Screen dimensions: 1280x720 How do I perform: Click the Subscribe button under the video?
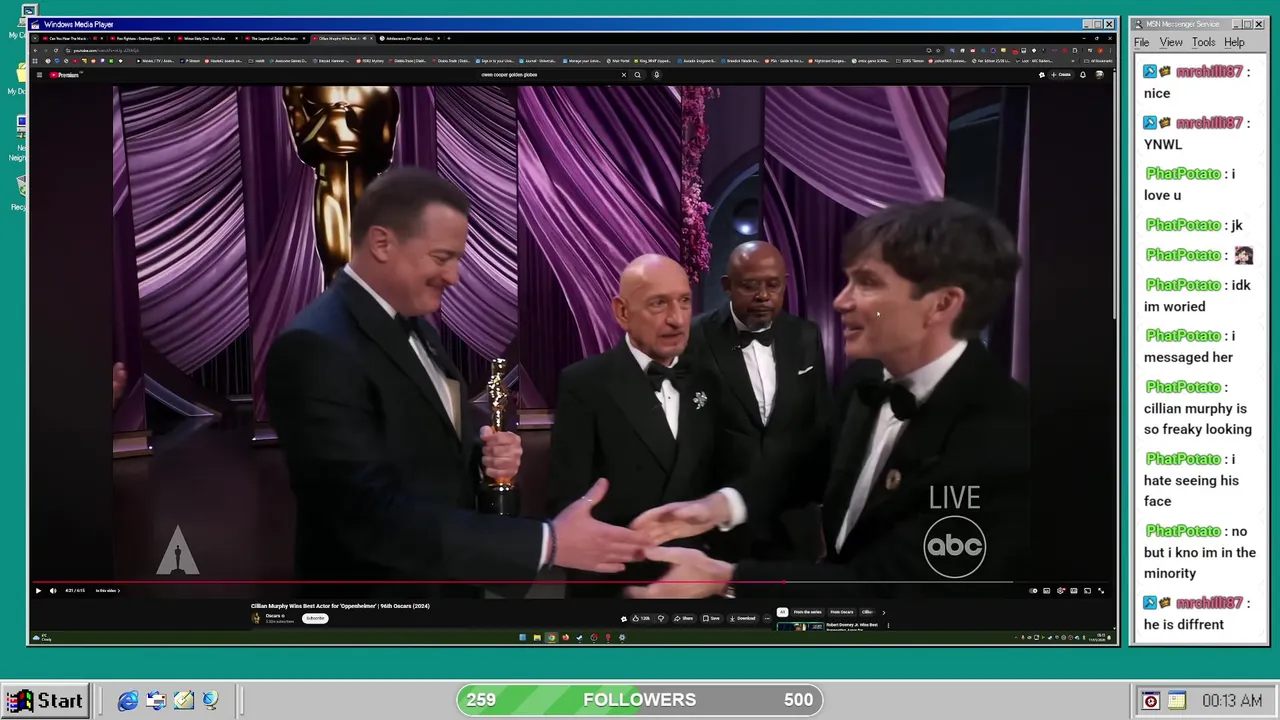[315, 618]
